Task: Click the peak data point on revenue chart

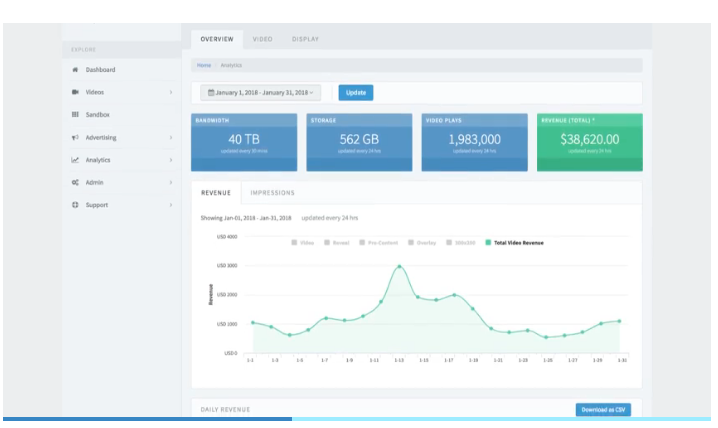Action: pyautogui.click(x=399, y=267)
